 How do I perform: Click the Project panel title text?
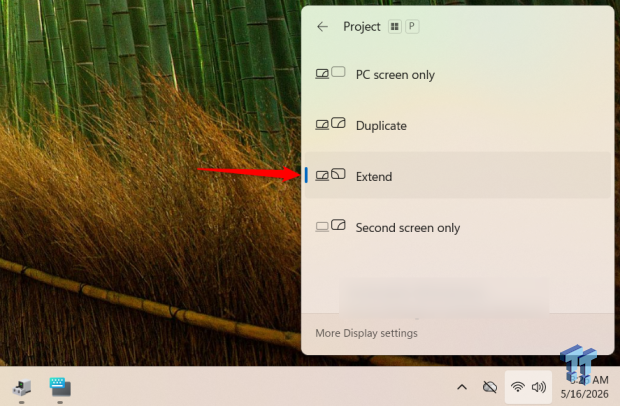click(x=361, y=26)
